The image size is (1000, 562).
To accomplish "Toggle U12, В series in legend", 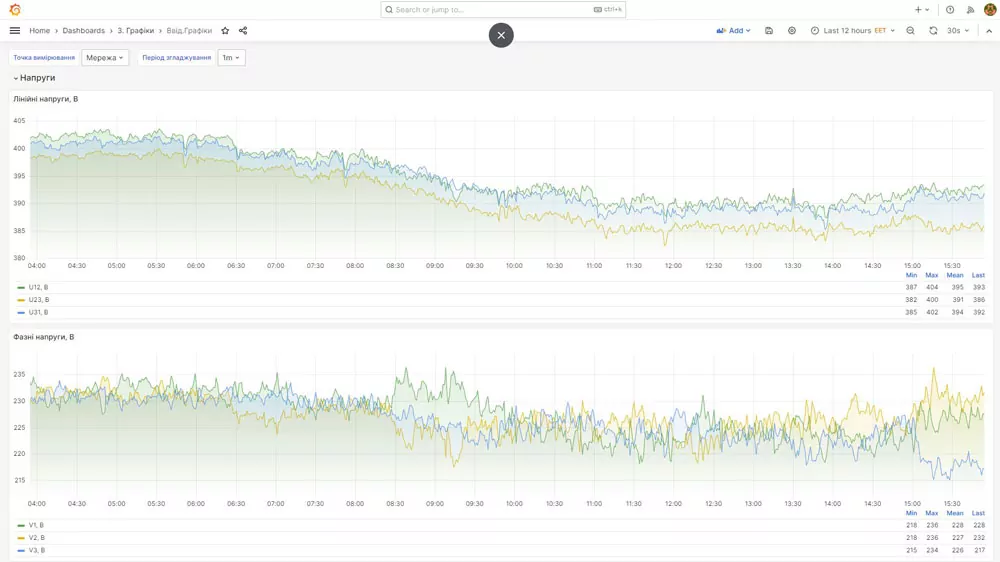I will 38,287.
